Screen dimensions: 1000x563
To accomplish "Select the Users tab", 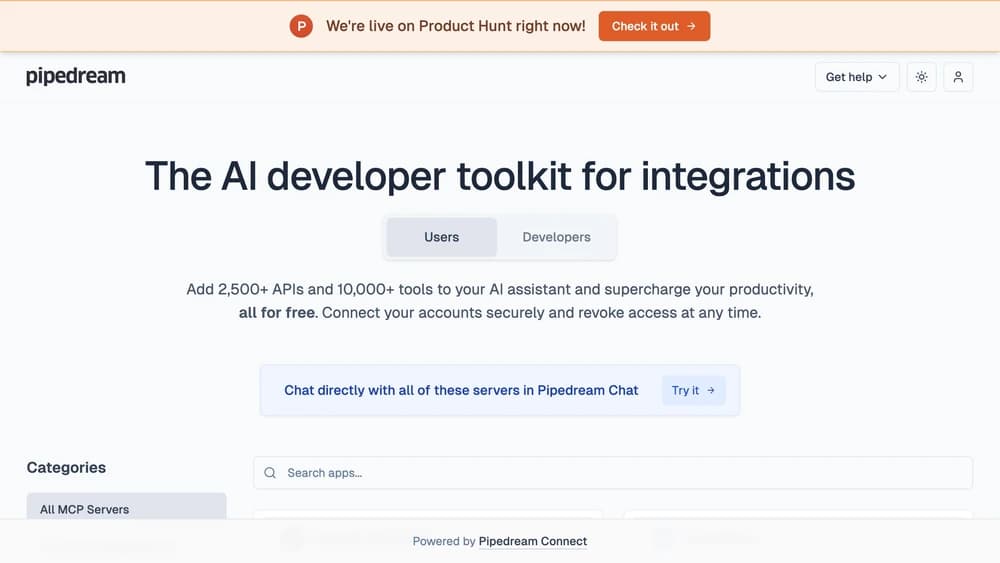I will (x=441, y=237).
